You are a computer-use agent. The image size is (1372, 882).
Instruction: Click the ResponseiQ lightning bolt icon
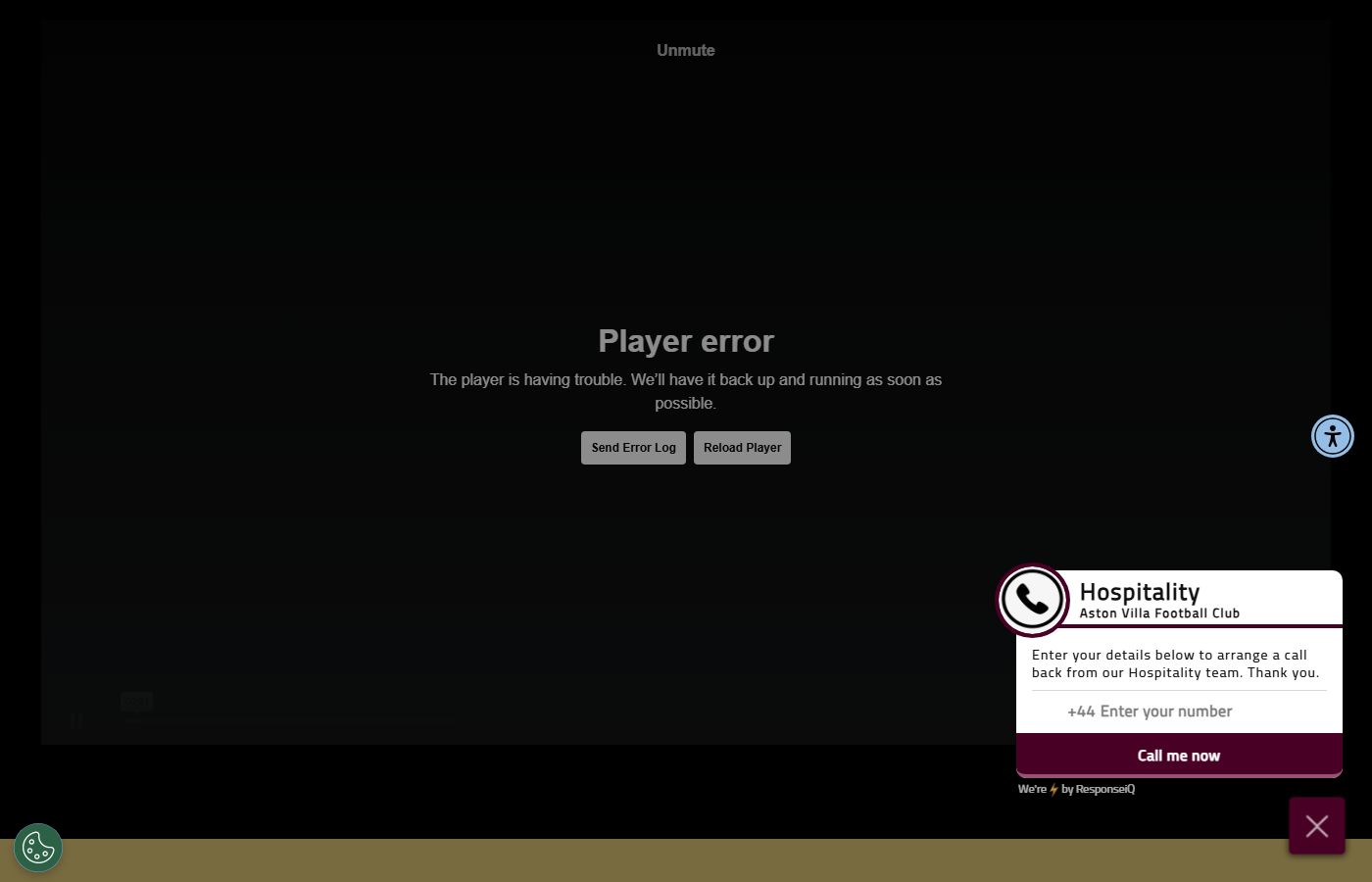[1054, 790]
